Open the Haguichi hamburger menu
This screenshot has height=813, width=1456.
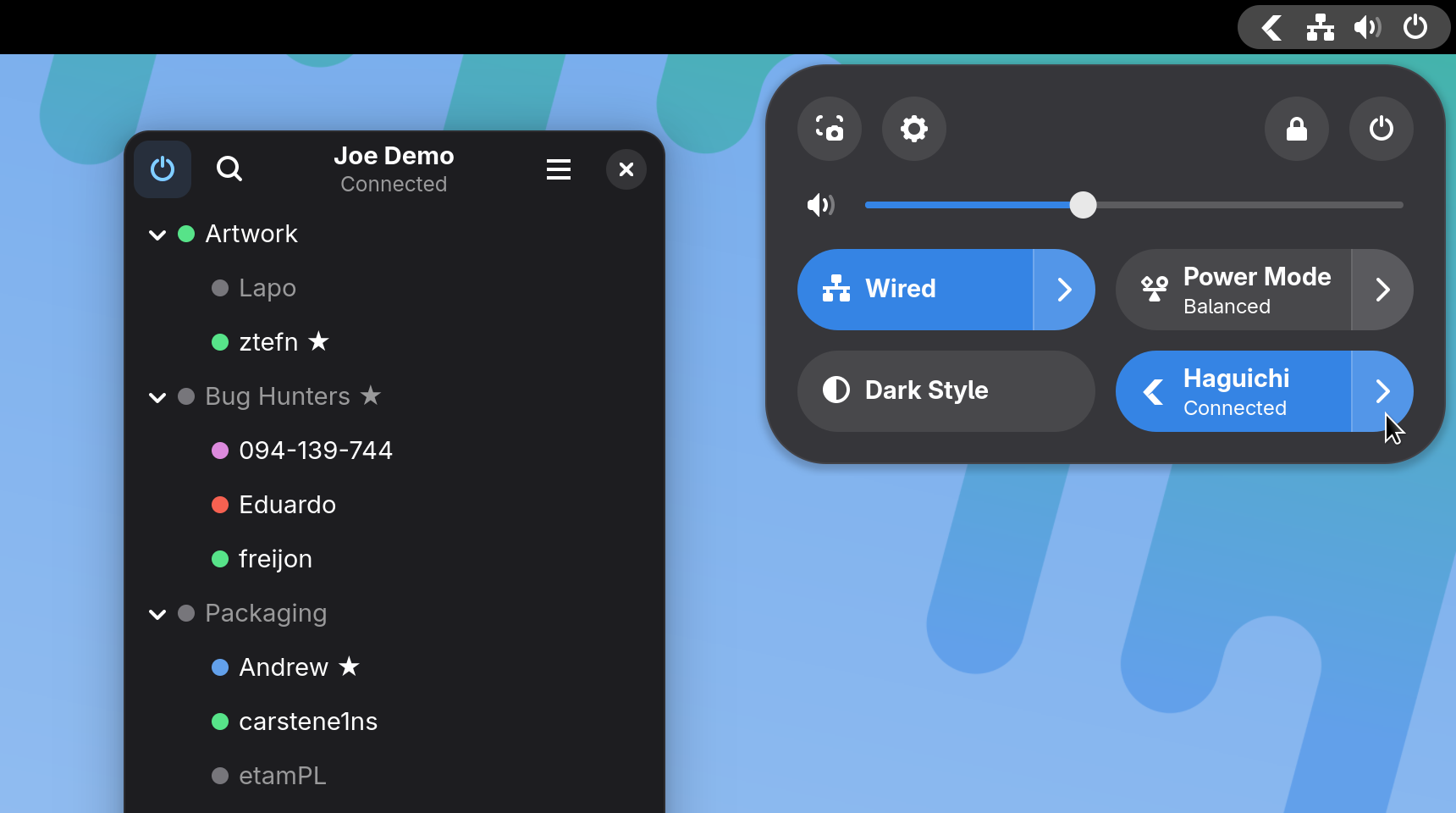(559, 169)
